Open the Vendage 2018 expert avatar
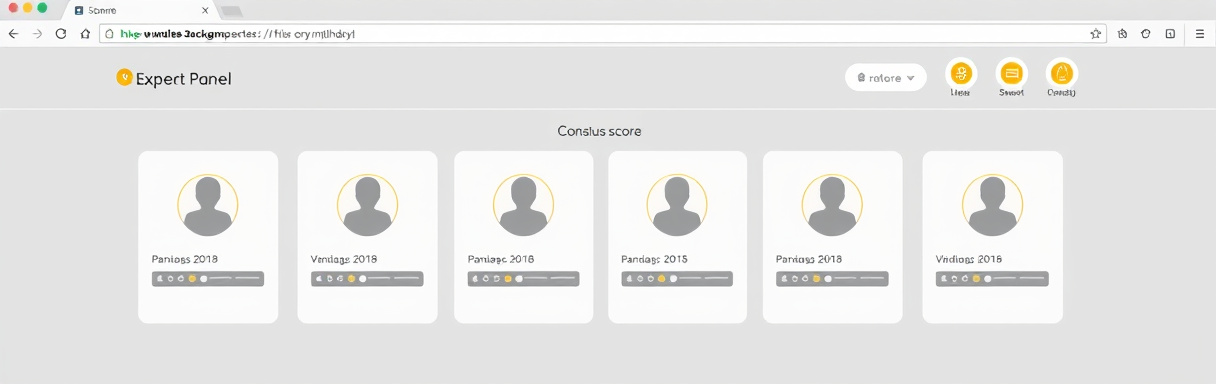The height and width of the screenshot is (384, 1216). 367,205
